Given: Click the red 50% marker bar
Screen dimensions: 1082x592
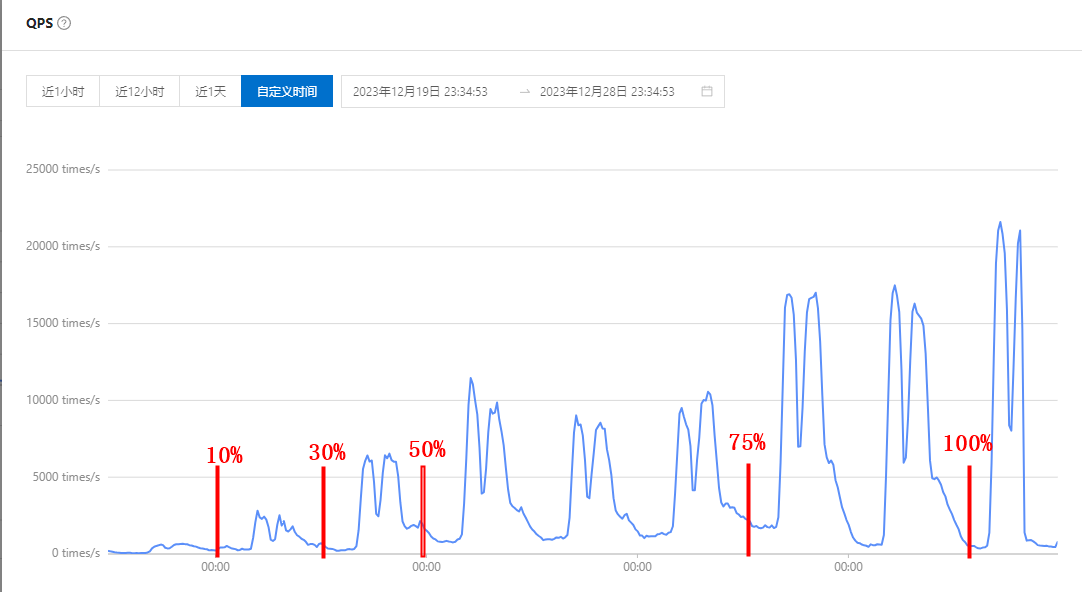Looking at the screenshot, I should (423, 510).
